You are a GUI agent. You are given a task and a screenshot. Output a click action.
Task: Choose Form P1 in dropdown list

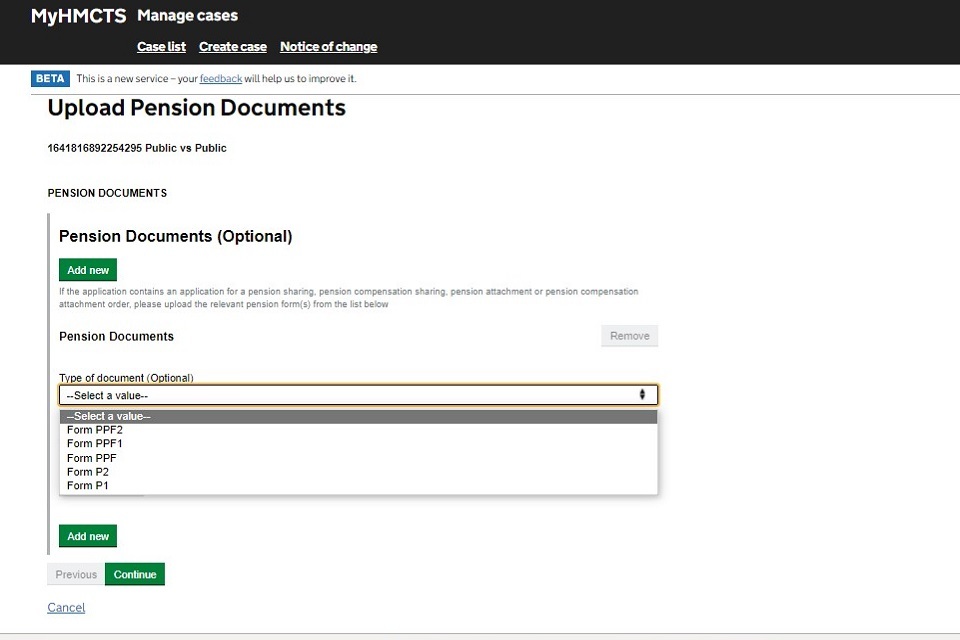[x=88, y=486]
